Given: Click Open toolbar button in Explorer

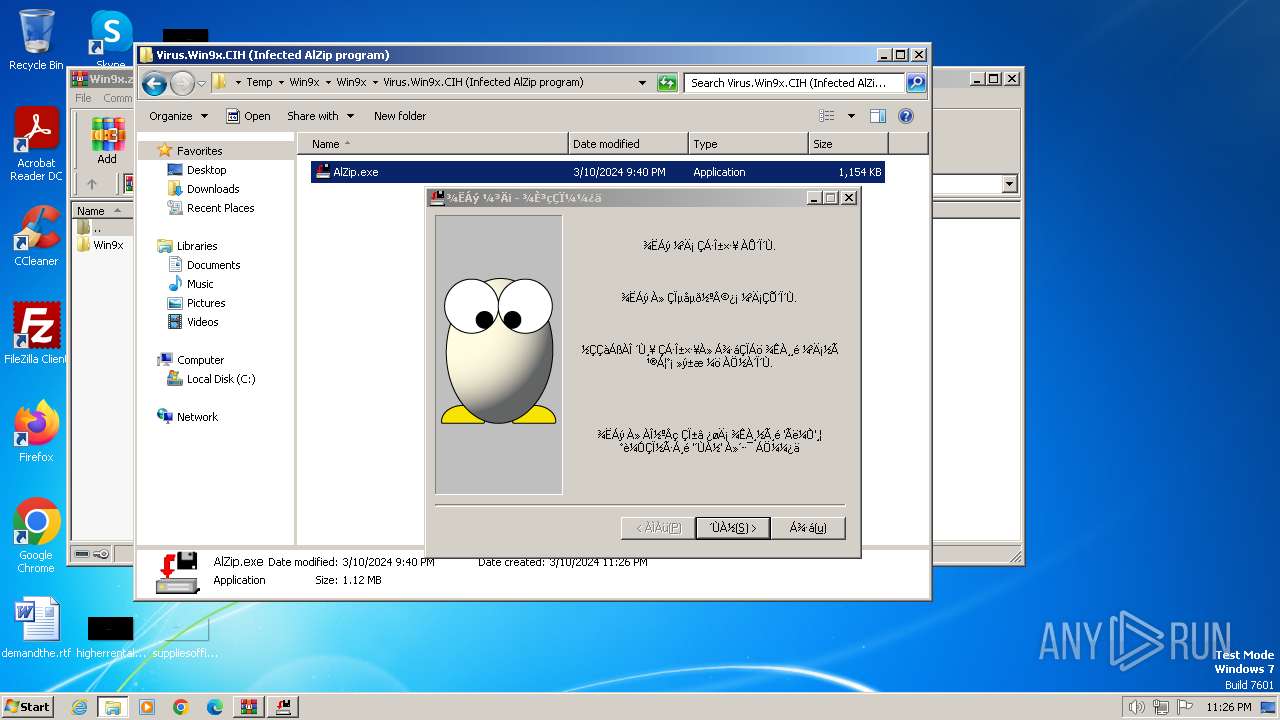Looking at the screenshot, I should [x=248, y=116].
